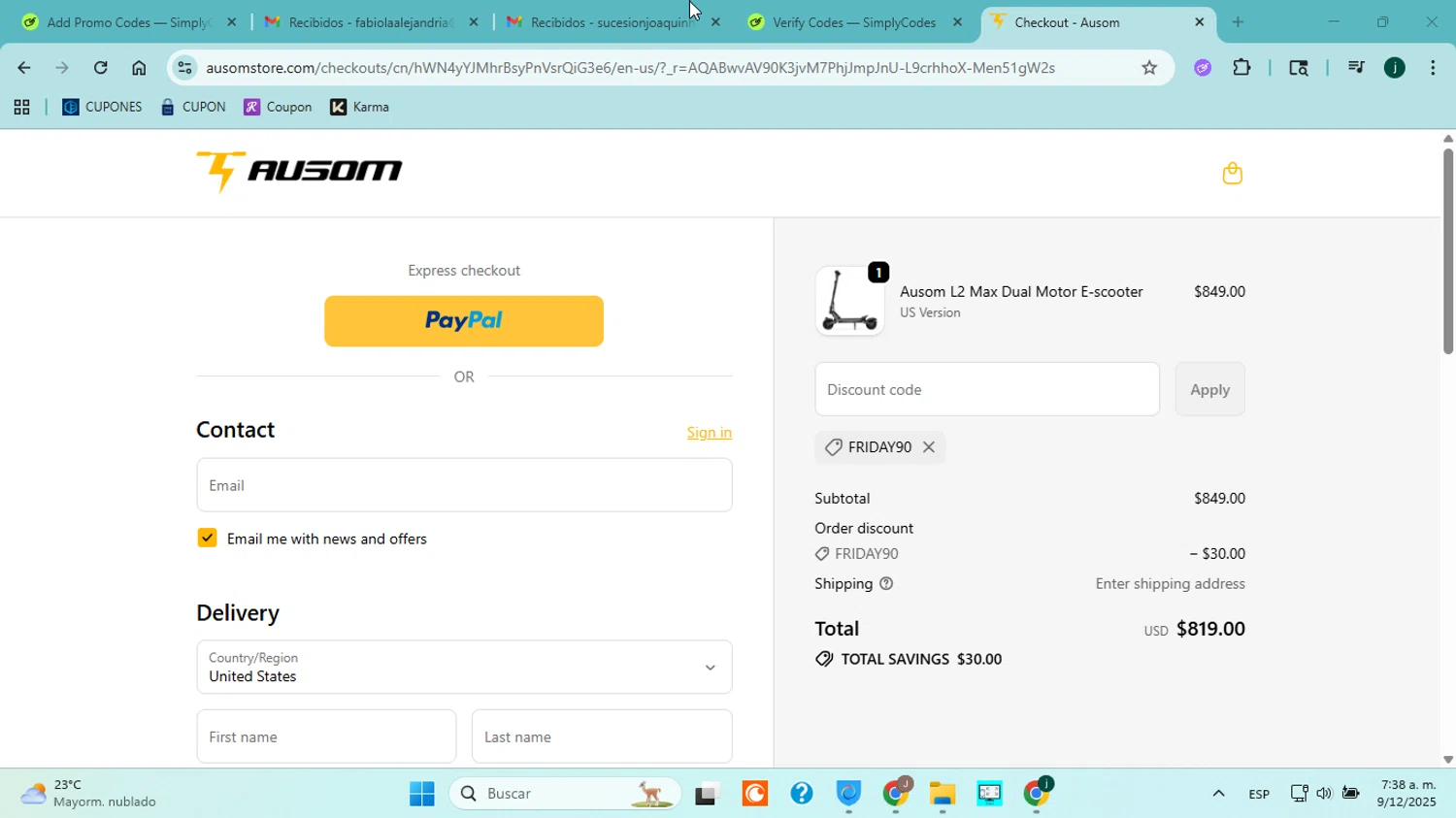This screenshot has height=818, width=1456.
Task: Open Windows Start menu
Action: pyautogui.click(x=422, y=794)
